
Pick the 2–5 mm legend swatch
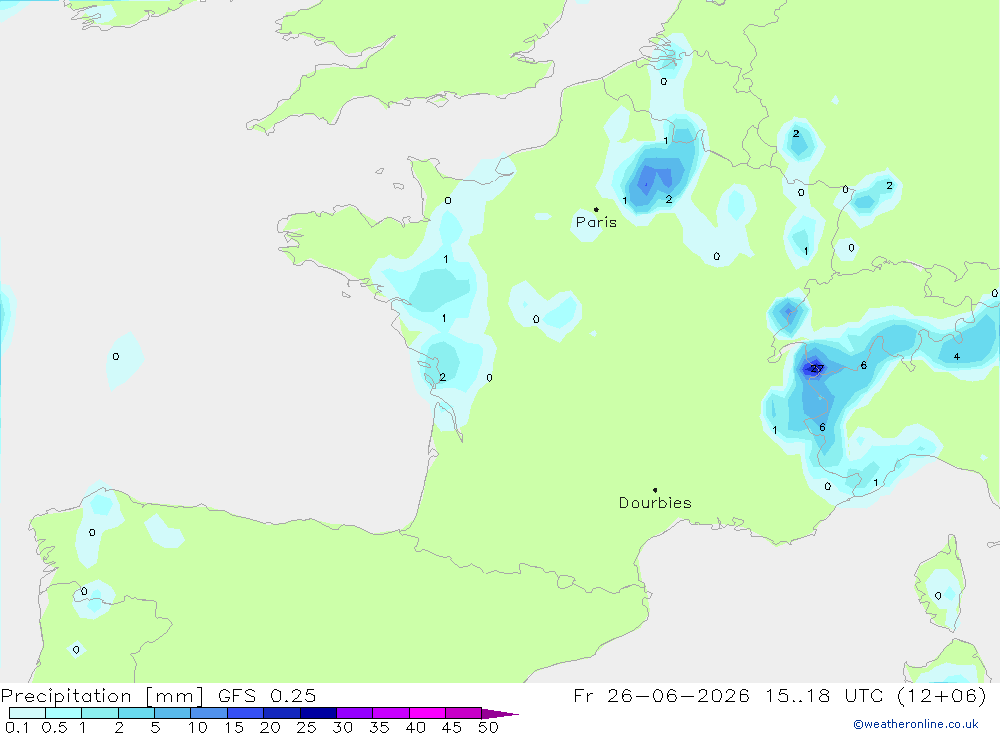[x=136, y=713]
